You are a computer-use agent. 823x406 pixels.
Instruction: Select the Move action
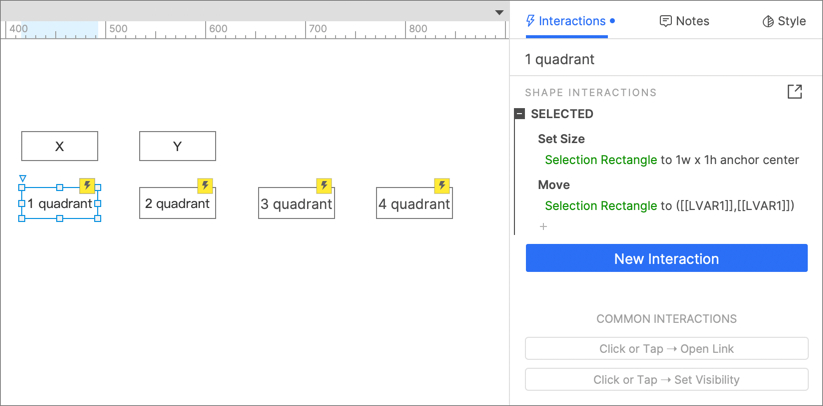pos(554,185)
